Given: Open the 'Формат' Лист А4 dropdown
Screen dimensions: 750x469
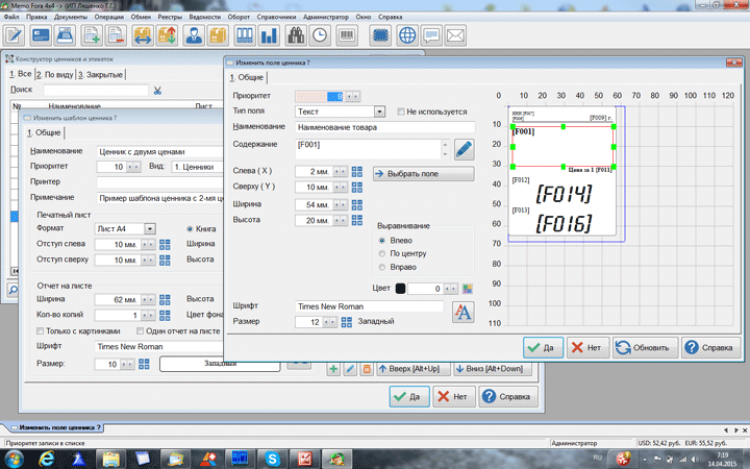Looking at the screenshot, I should (149, 228).
